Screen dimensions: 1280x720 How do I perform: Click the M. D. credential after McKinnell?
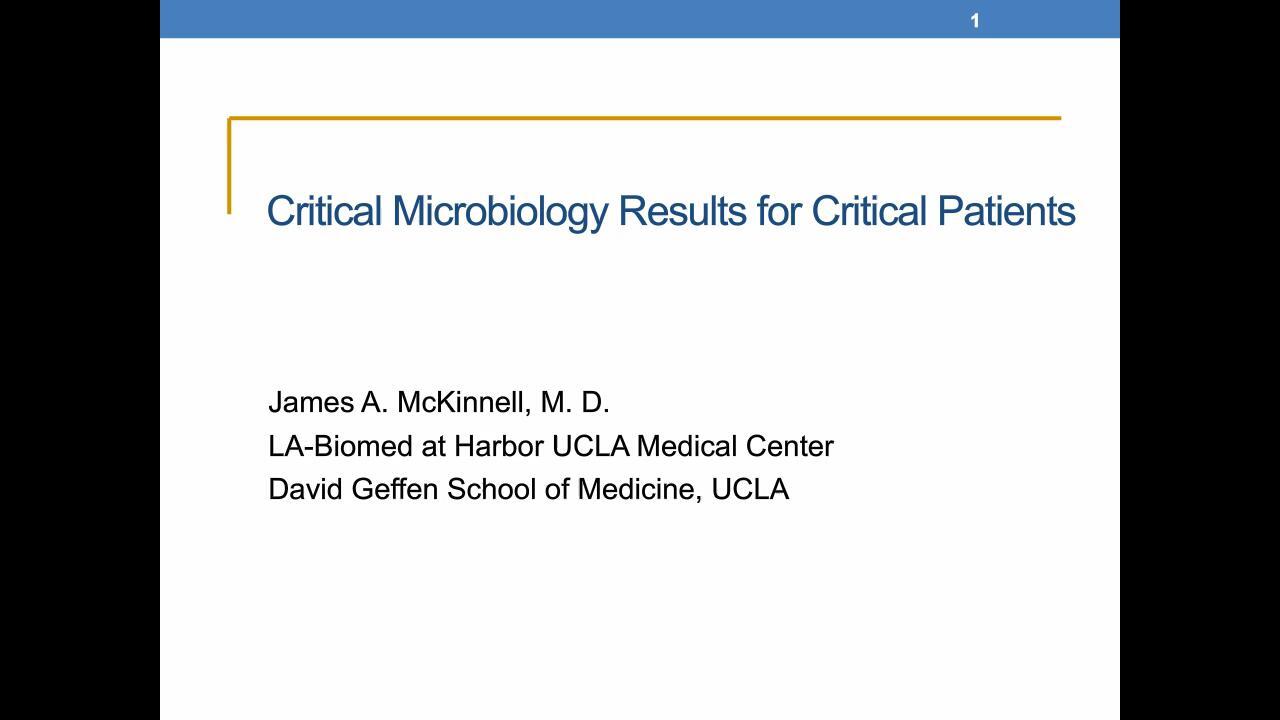point(574,402)
